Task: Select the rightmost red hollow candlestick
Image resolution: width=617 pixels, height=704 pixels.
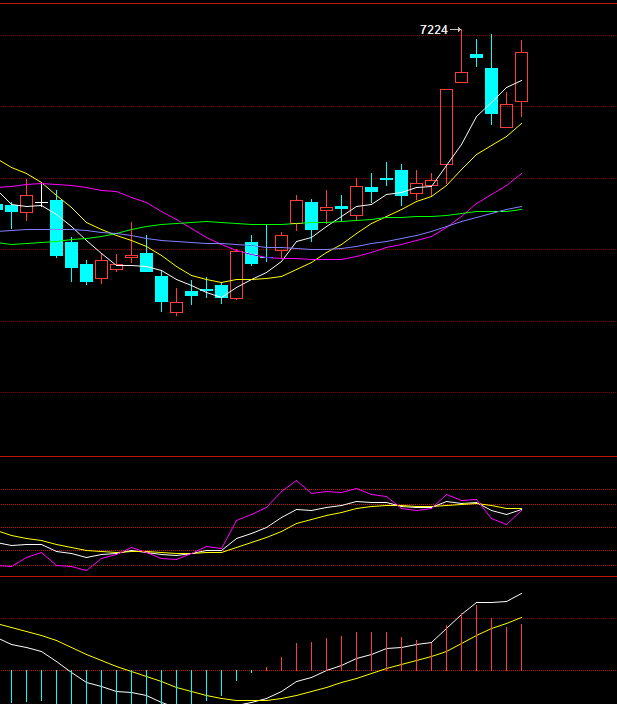Action: click(x=521, y=77)
